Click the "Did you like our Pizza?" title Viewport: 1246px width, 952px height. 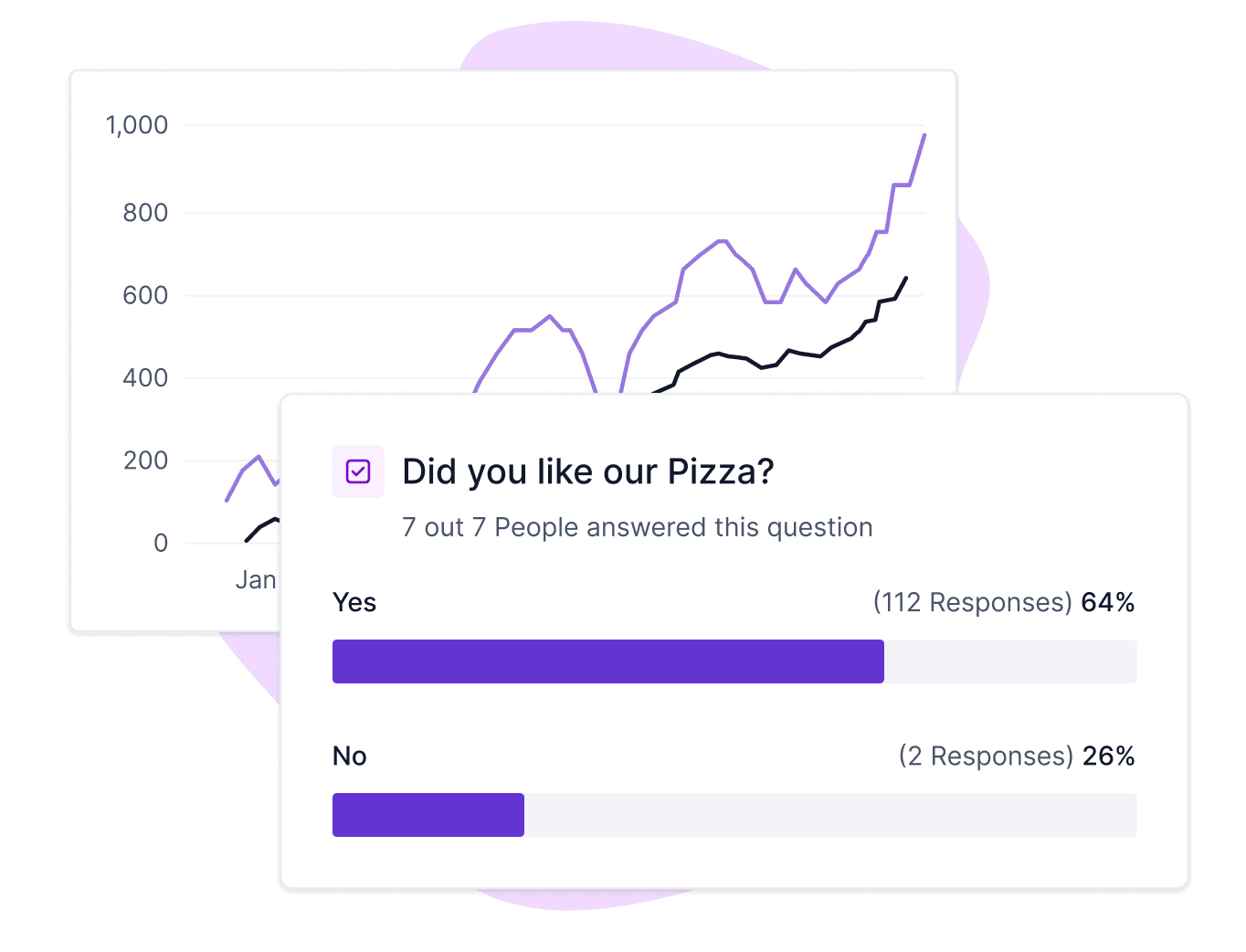587,471
